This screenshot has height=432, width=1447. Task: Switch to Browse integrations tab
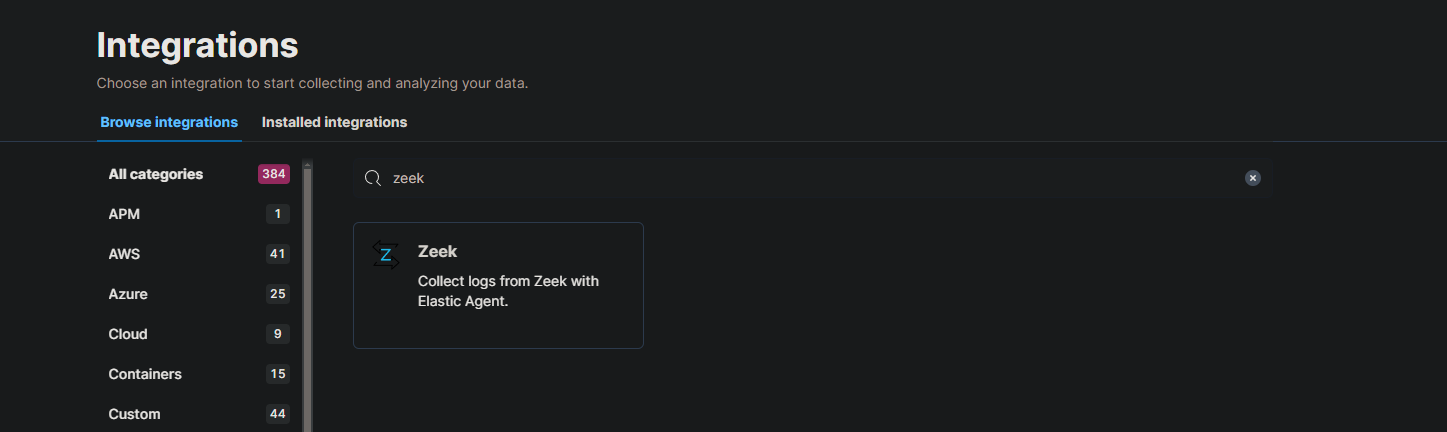coord(169,122)
